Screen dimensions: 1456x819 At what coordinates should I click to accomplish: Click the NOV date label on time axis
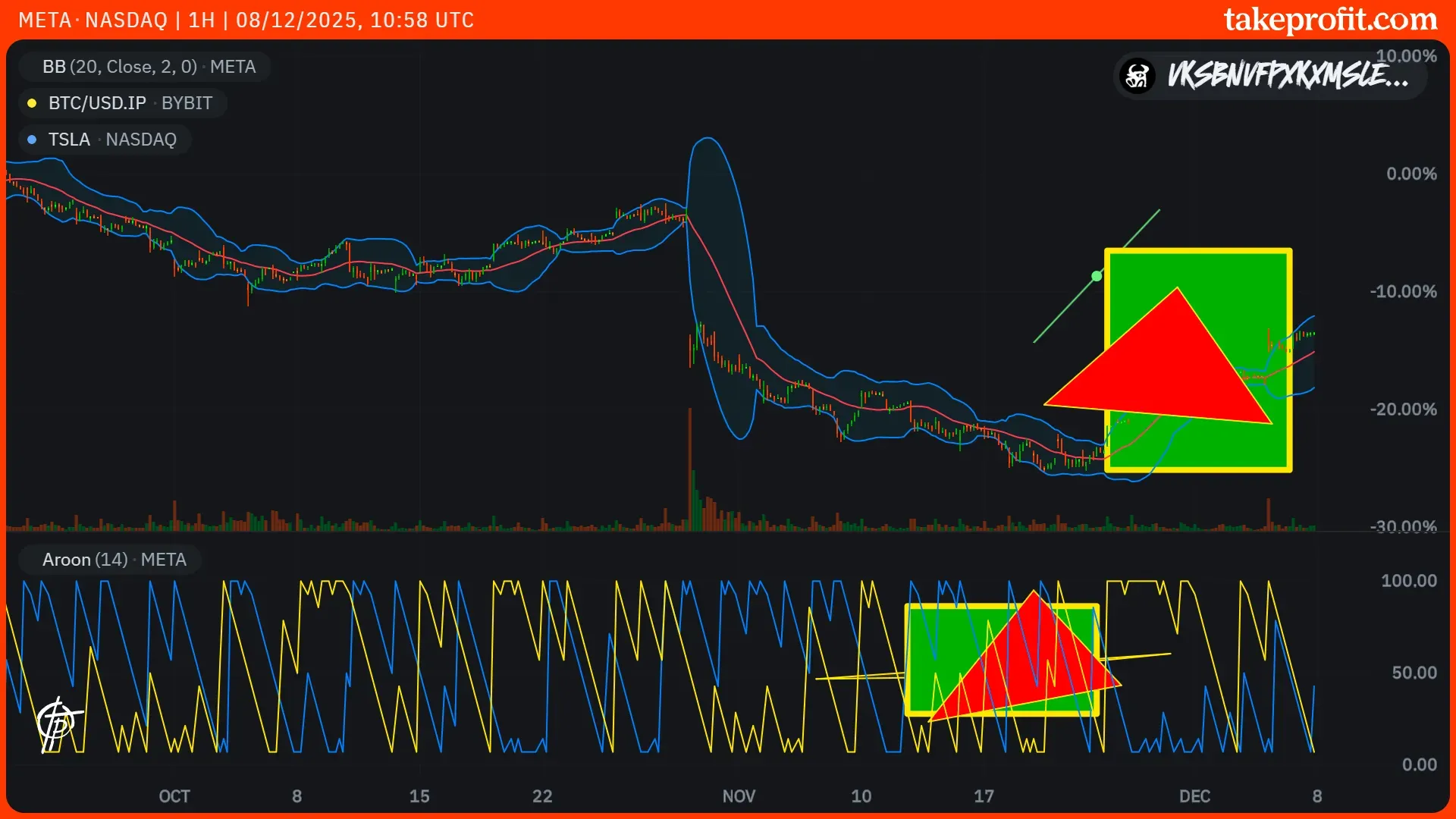pyautogui.click(x=738, y=796)
